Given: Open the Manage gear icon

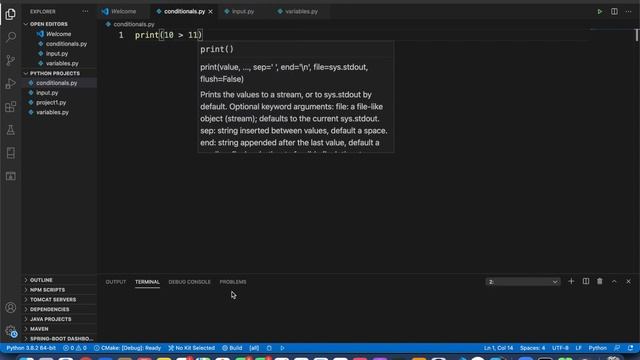Looking at the screenshot, I should click(11, 331).
